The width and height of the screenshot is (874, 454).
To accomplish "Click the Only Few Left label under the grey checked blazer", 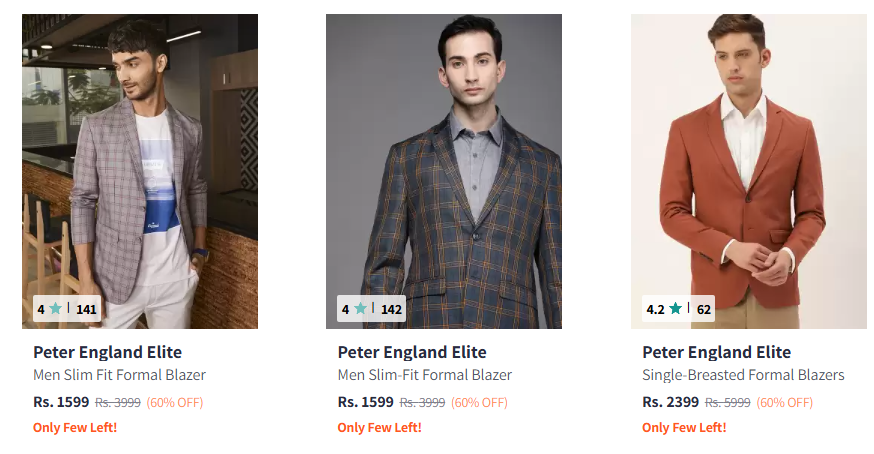I will tap(75, 427).
